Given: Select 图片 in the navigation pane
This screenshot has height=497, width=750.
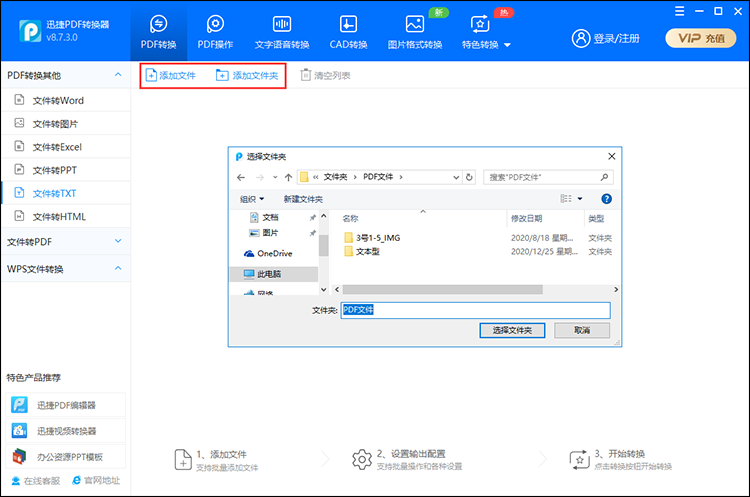Looking at the screenshot, I should [271, 233].
